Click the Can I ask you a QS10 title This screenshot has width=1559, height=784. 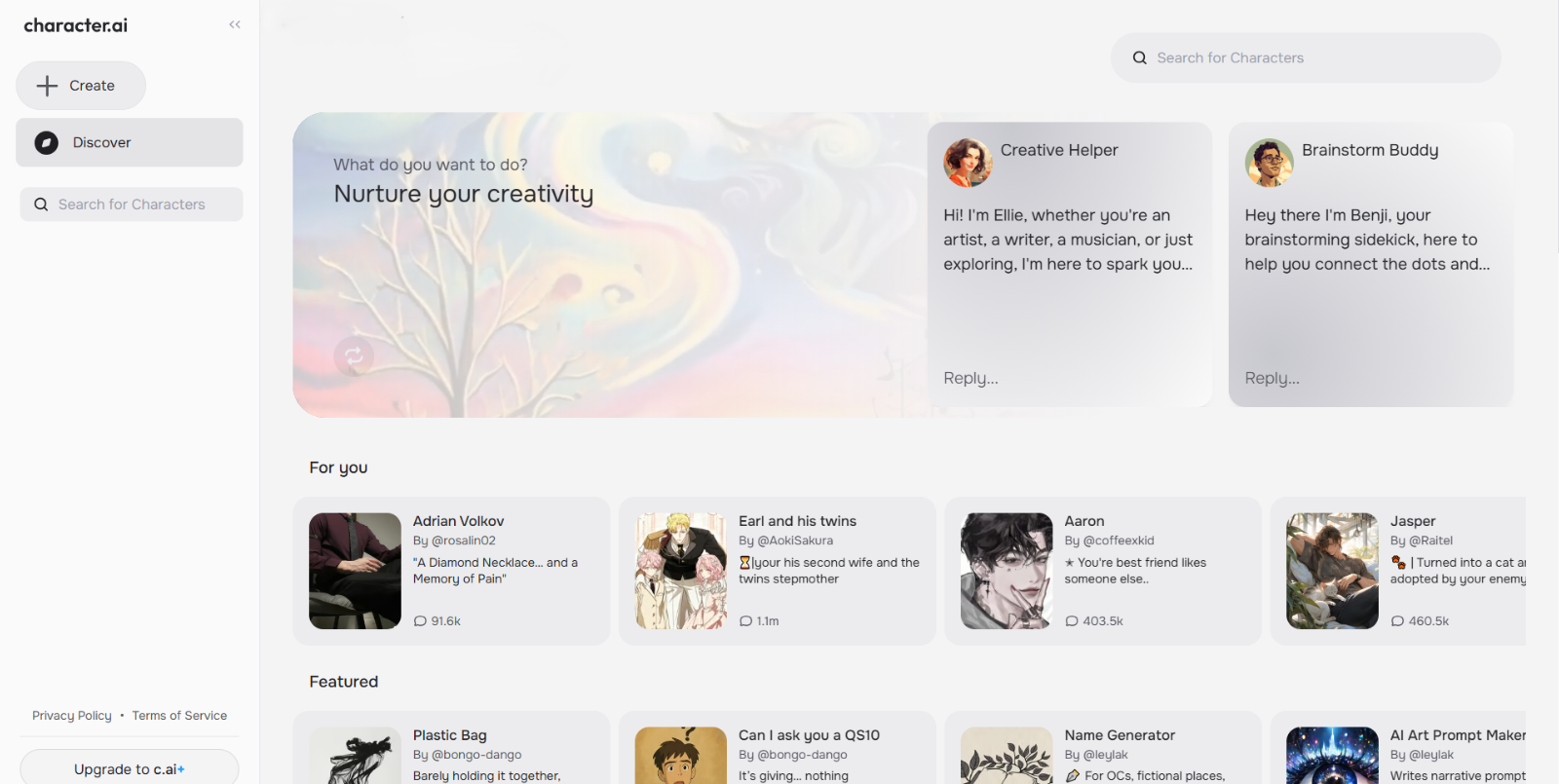(809, 735)
